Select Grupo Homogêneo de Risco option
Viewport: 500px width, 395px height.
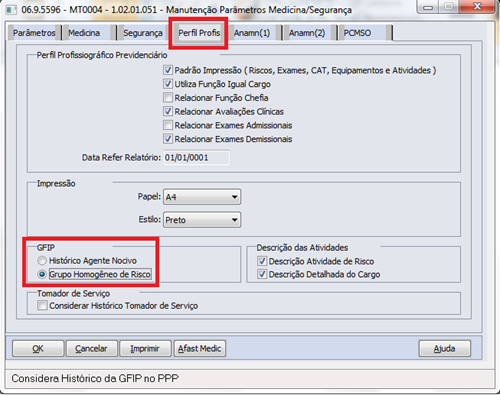coord(42,274)
